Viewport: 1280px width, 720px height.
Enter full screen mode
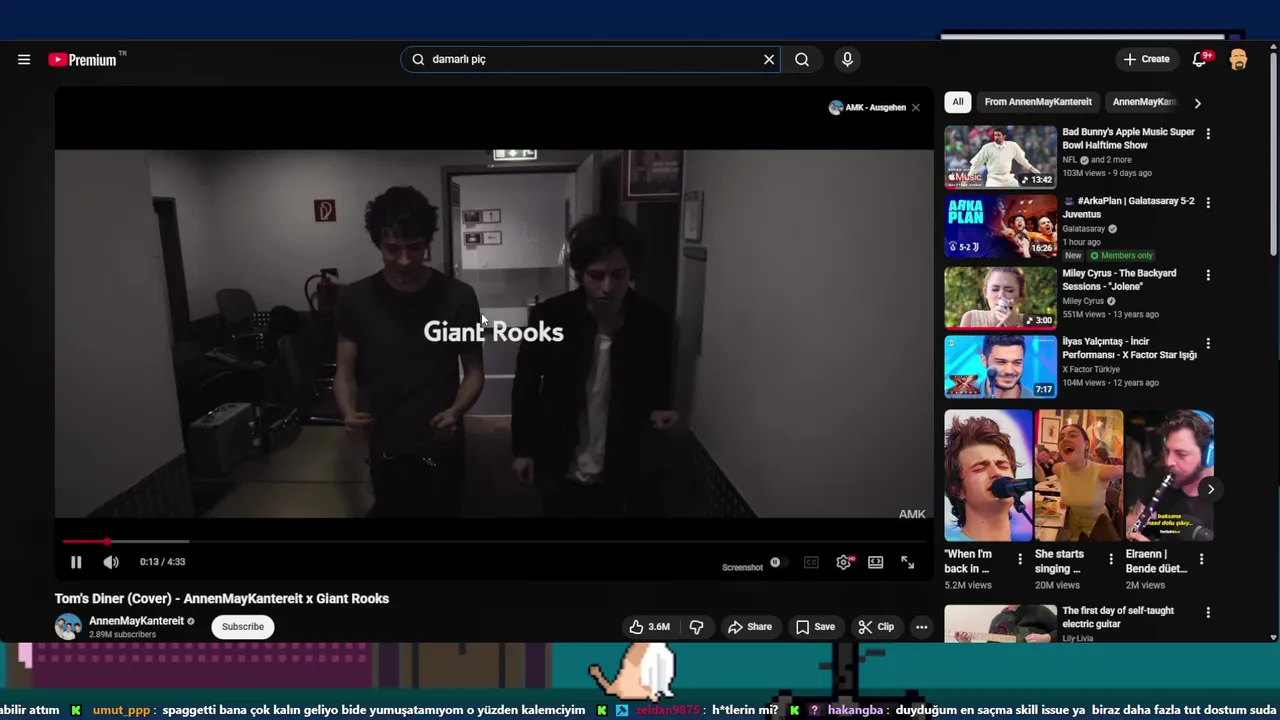[x=907, y=562]
